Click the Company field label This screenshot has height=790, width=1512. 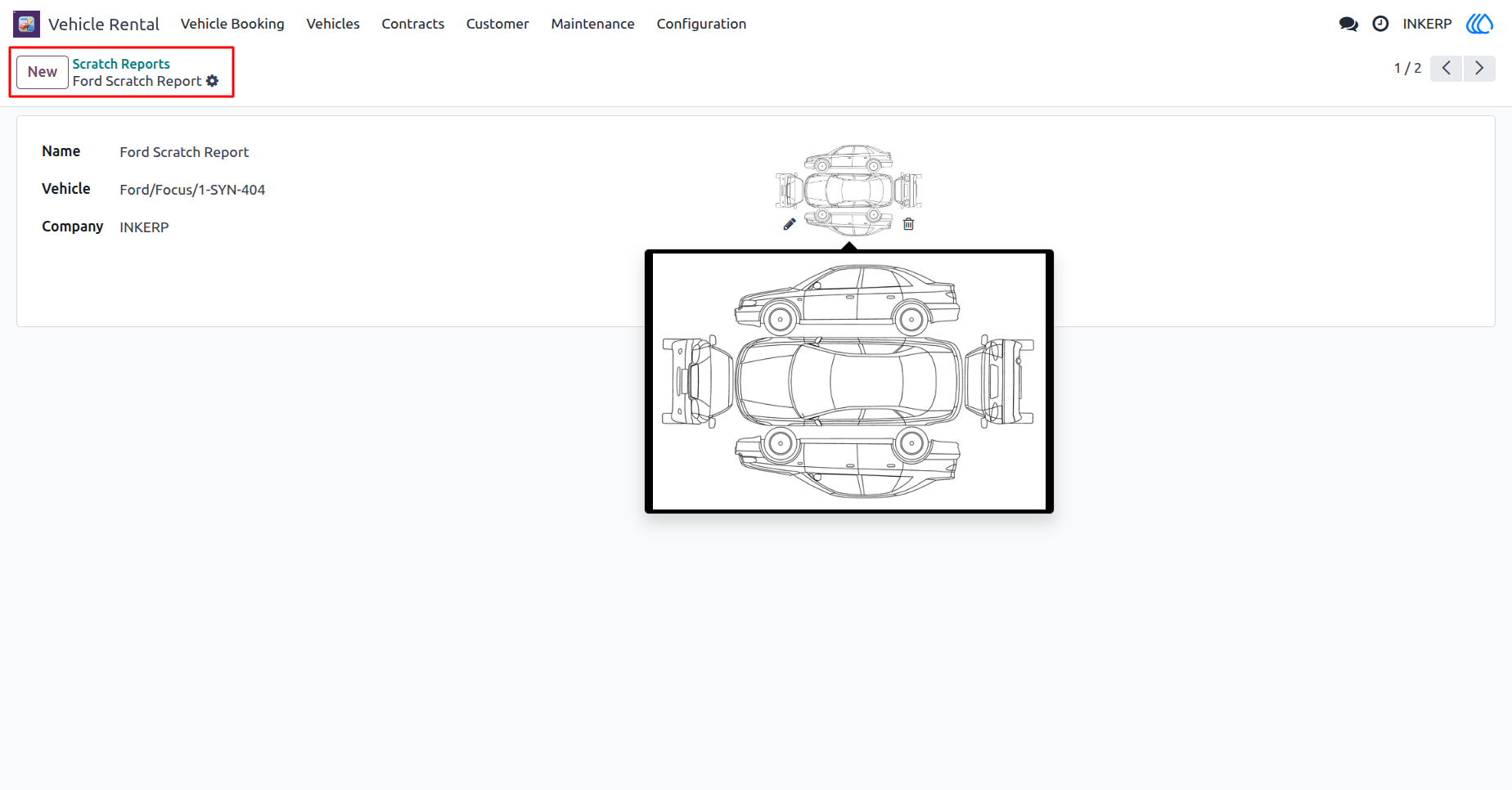click(73, 227)
